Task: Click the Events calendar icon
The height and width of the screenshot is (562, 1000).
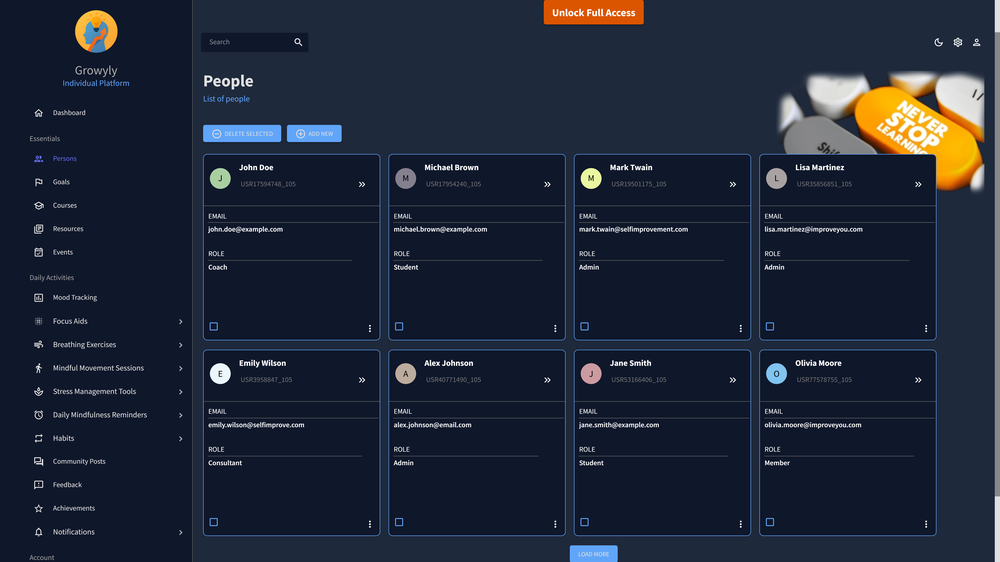Action: [38, 252]
